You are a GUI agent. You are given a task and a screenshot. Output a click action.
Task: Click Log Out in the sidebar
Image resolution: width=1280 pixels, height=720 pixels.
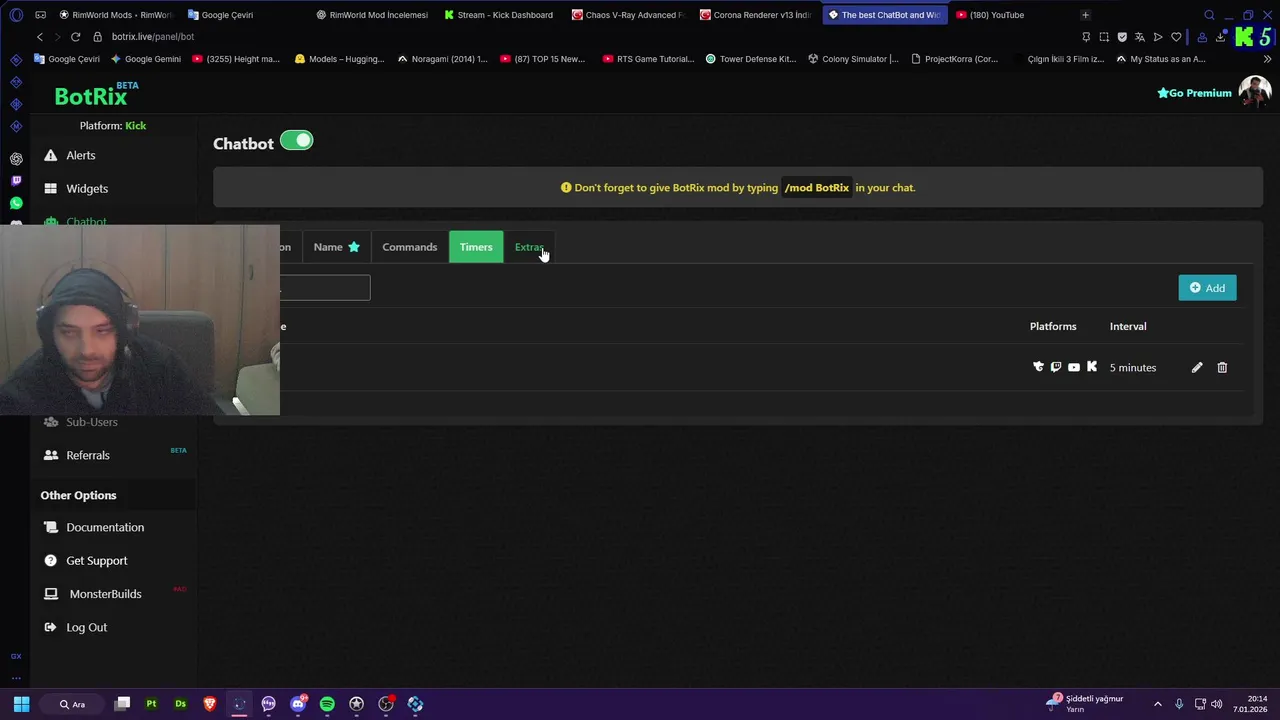point(86,627)
